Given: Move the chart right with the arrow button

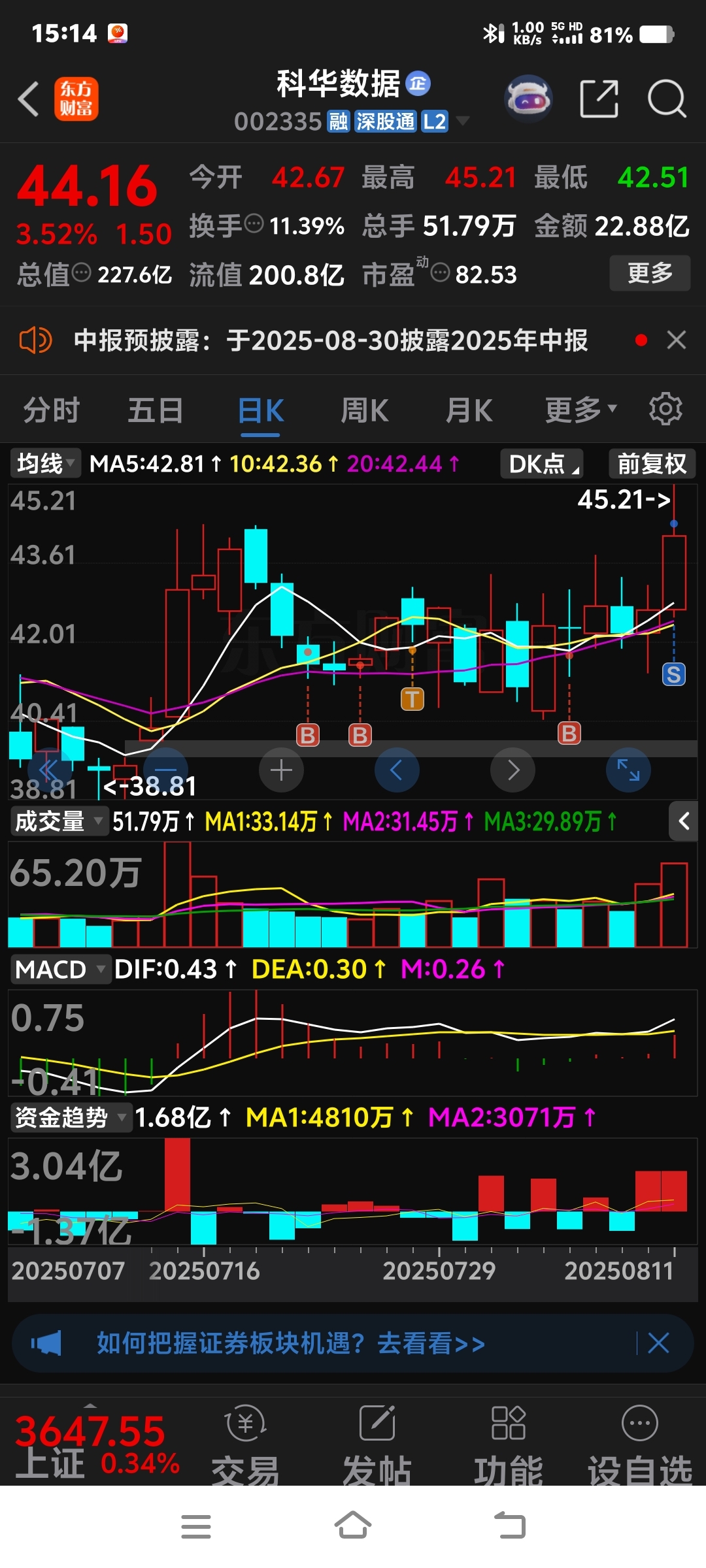Looking at the screenshot, I should 513,770.
